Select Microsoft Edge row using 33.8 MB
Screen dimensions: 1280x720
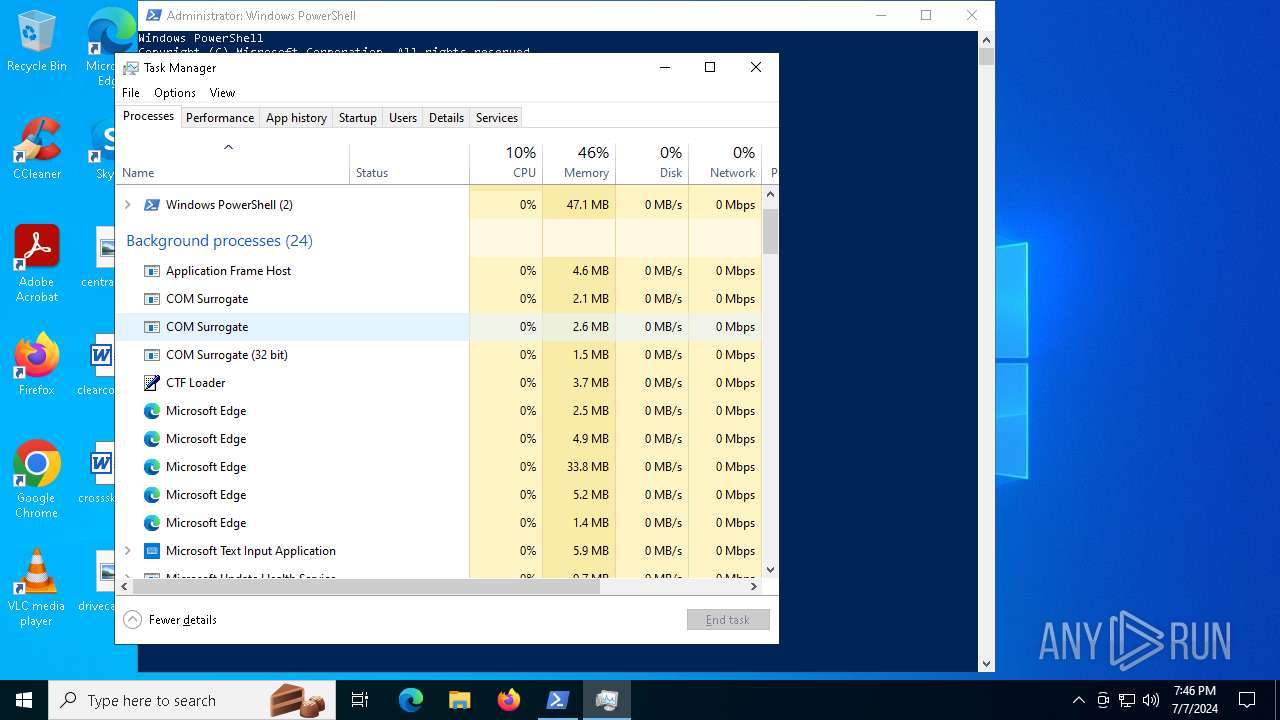pos(439,467)
